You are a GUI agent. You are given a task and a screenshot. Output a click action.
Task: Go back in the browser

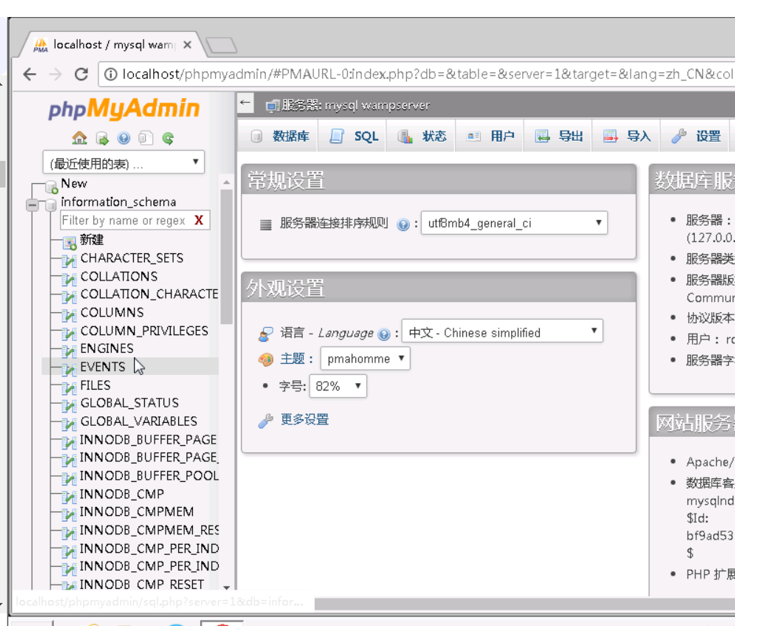29,74
